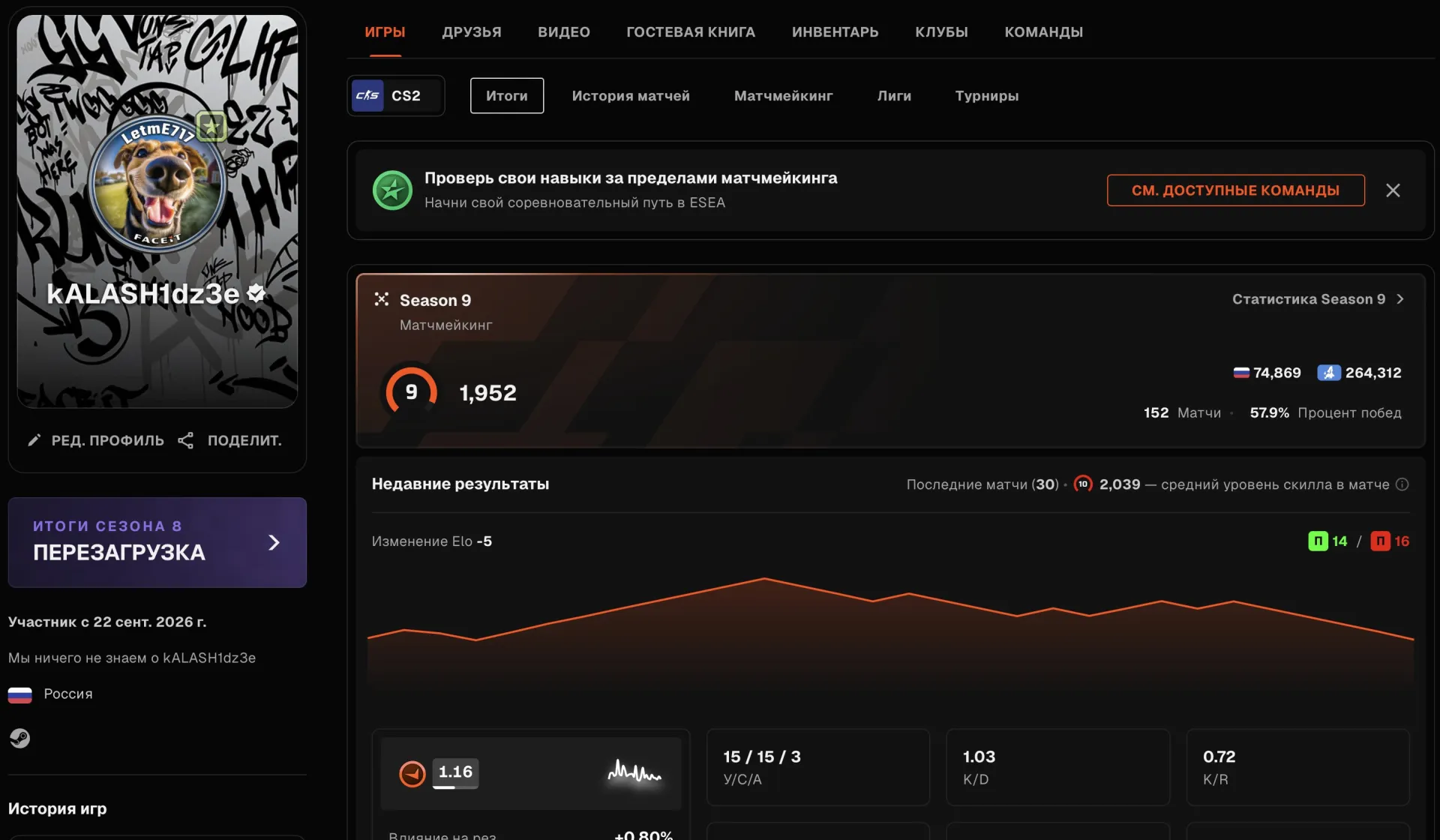Switch to Матчмейкинг sub-tab
1440x840 pixels.
(x=783, y=95)
